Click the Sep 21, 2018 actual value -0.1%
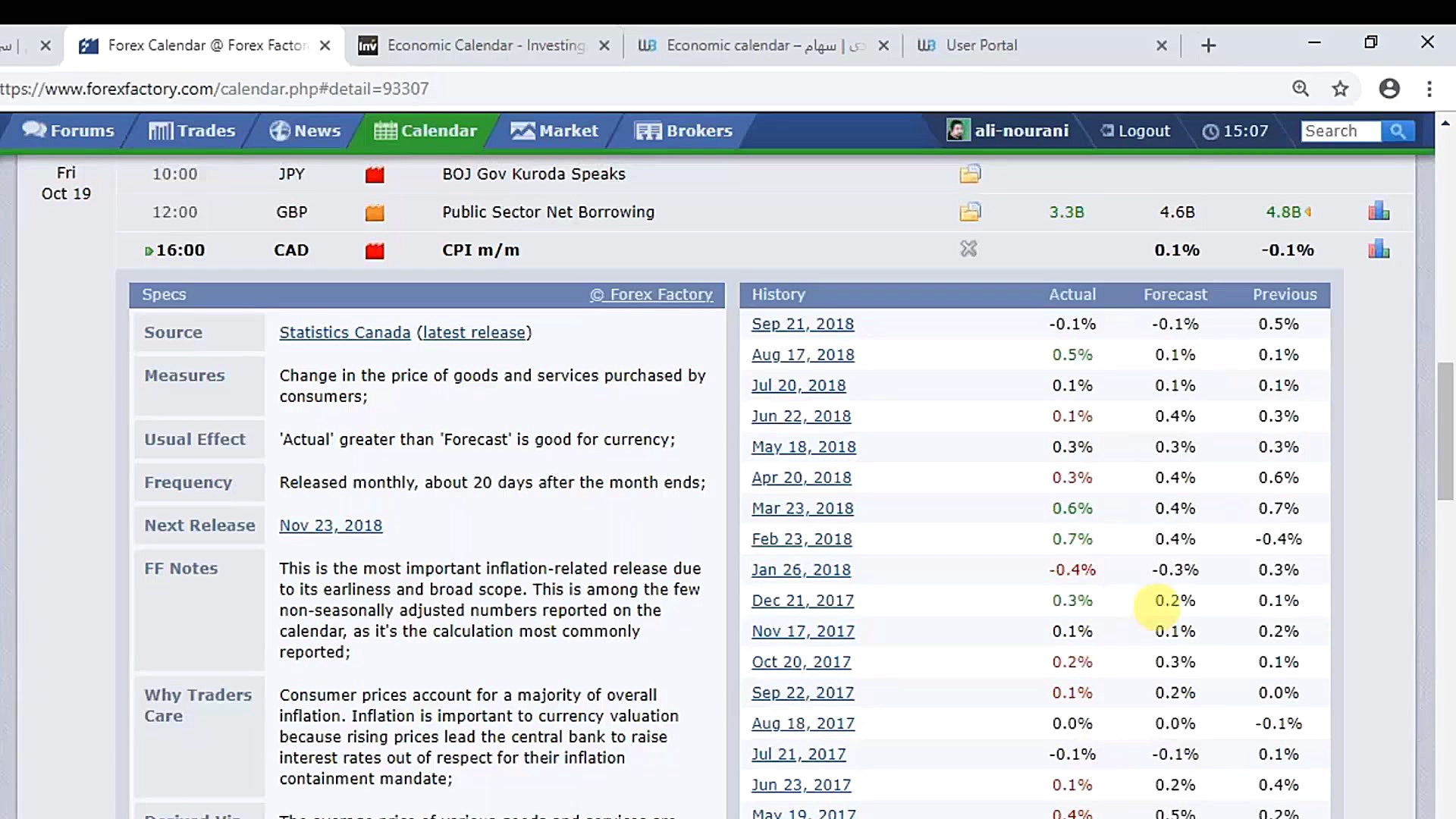This screenshot has height=819, width=1456. [1072, 324]
